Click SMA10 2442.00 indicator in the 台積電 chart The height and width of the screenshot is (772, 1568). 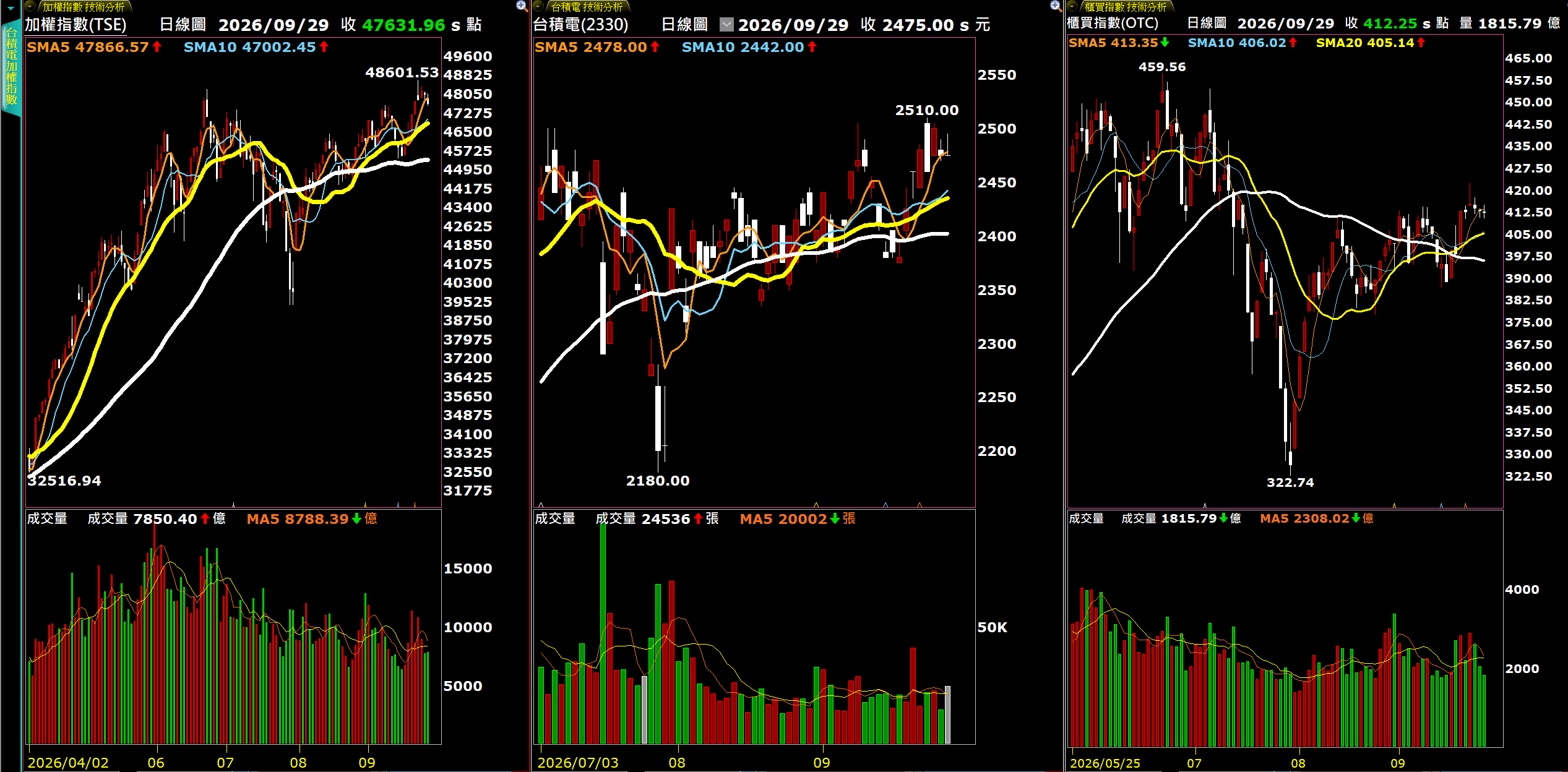pos(749,47)
